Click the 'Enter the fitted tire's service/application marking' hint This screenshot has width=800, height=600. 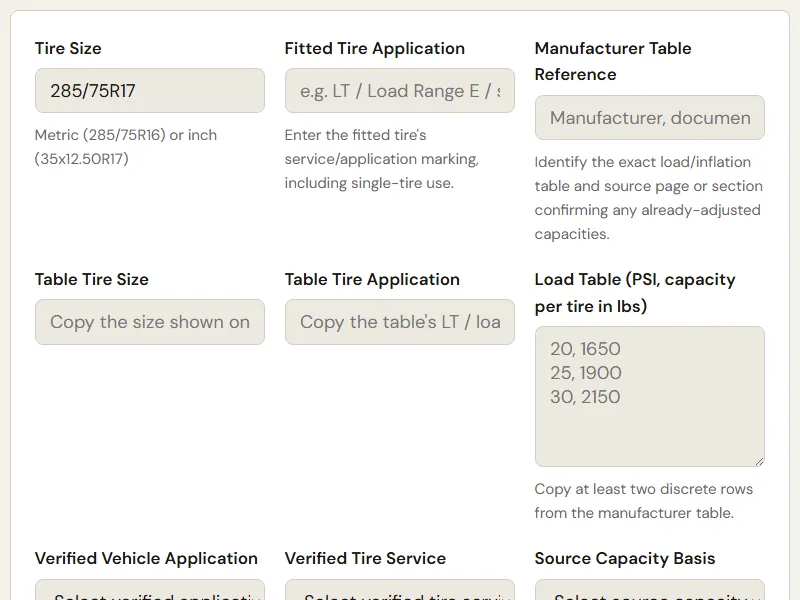click(382, 159)
